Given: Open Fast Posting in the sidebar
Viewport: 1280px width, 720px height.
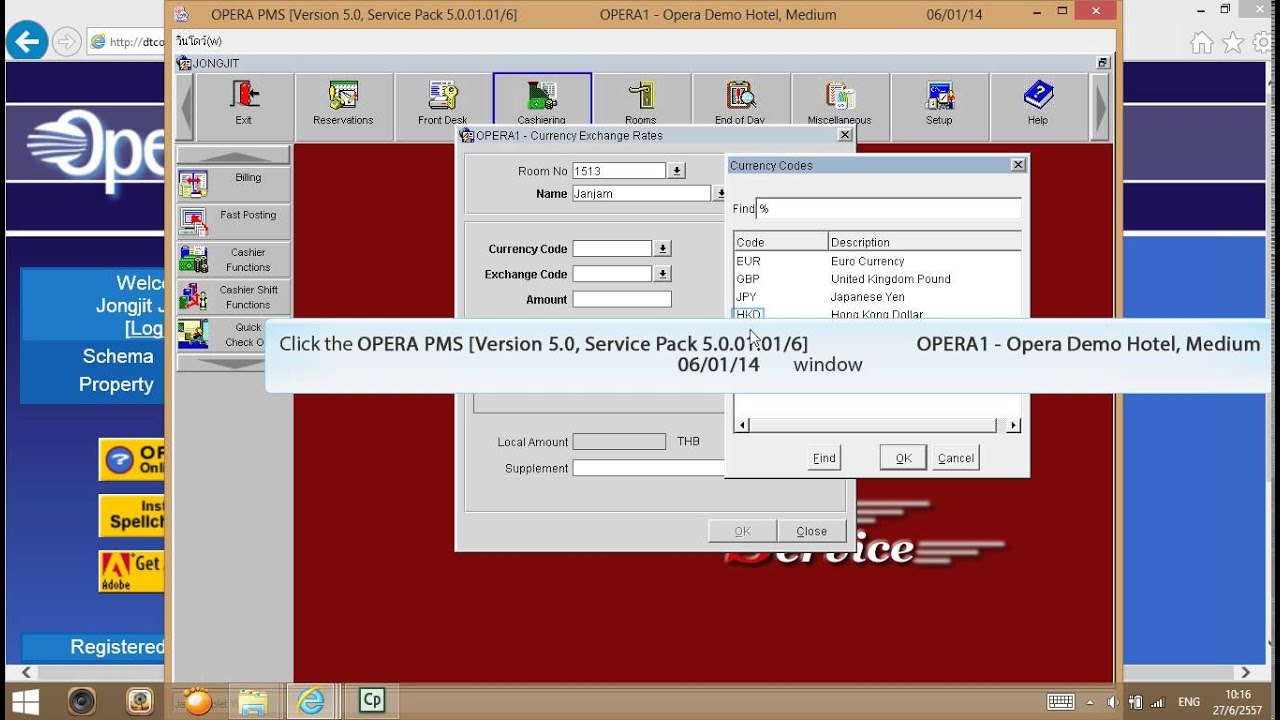Looking at the screenshot, I should click(x=233, y=221).
